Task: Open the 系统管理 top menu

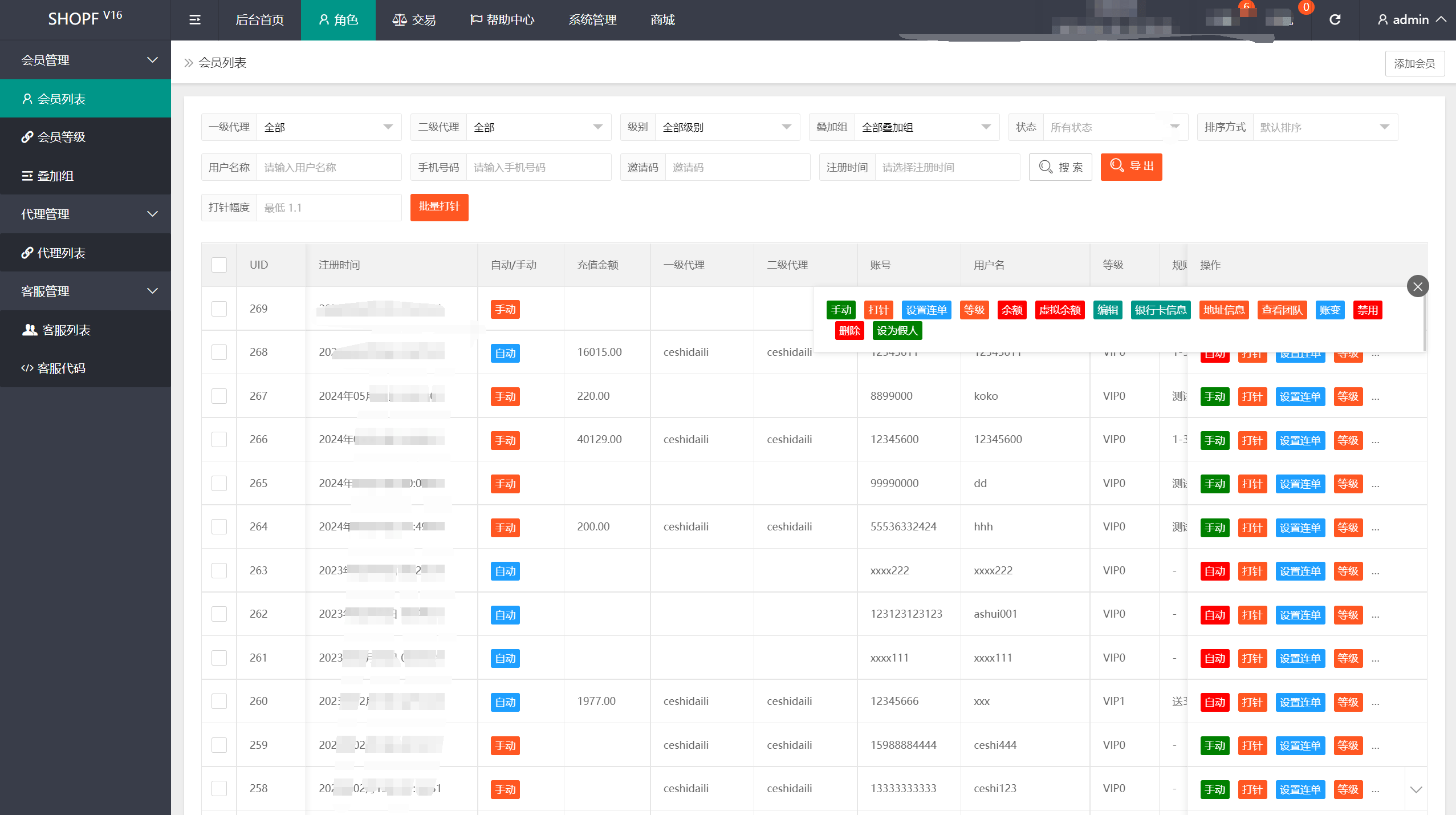Action: pos(592,20)
